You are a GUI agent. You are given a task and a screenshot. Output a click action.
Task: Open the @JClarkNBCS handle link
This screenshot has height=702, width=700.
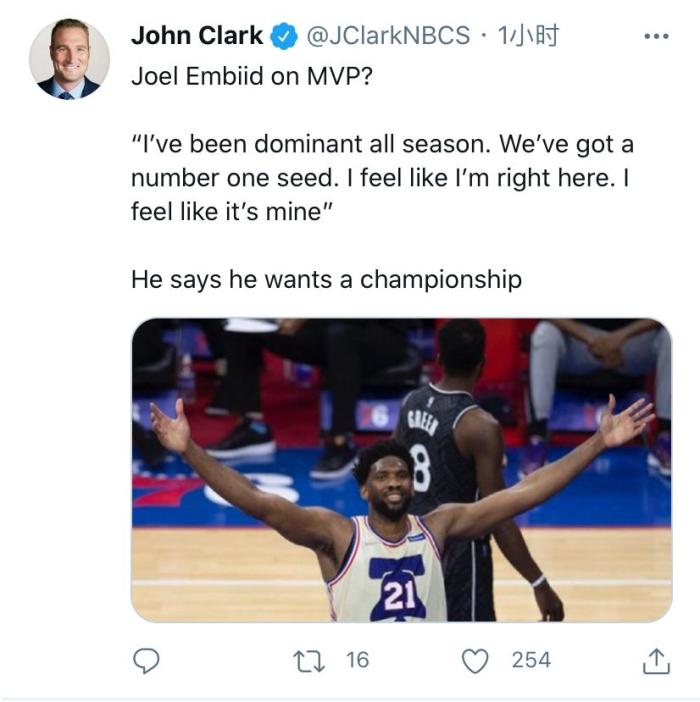(386, 36)
